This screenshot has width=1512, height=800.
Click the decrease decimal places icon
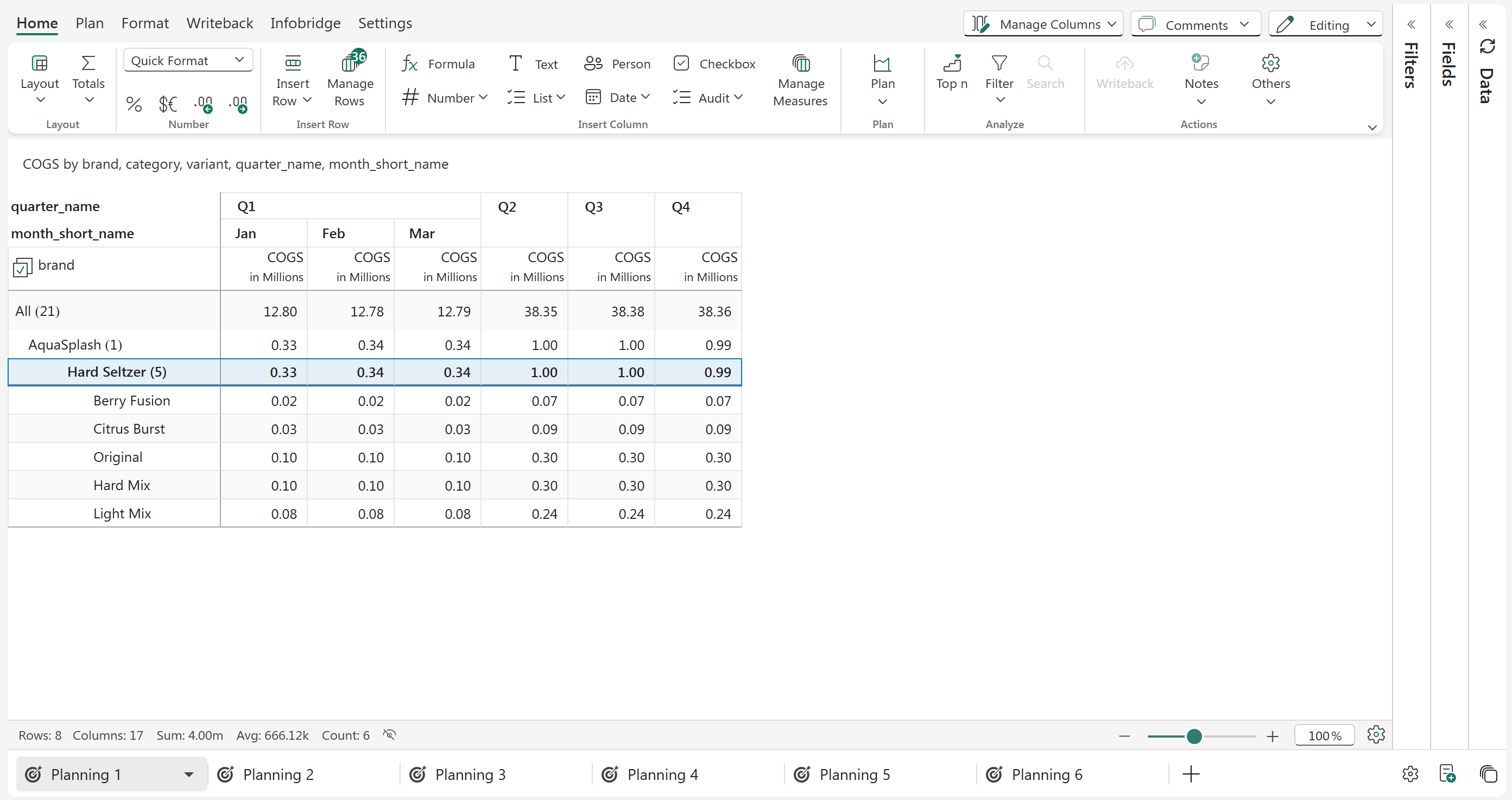click(203, 104)
